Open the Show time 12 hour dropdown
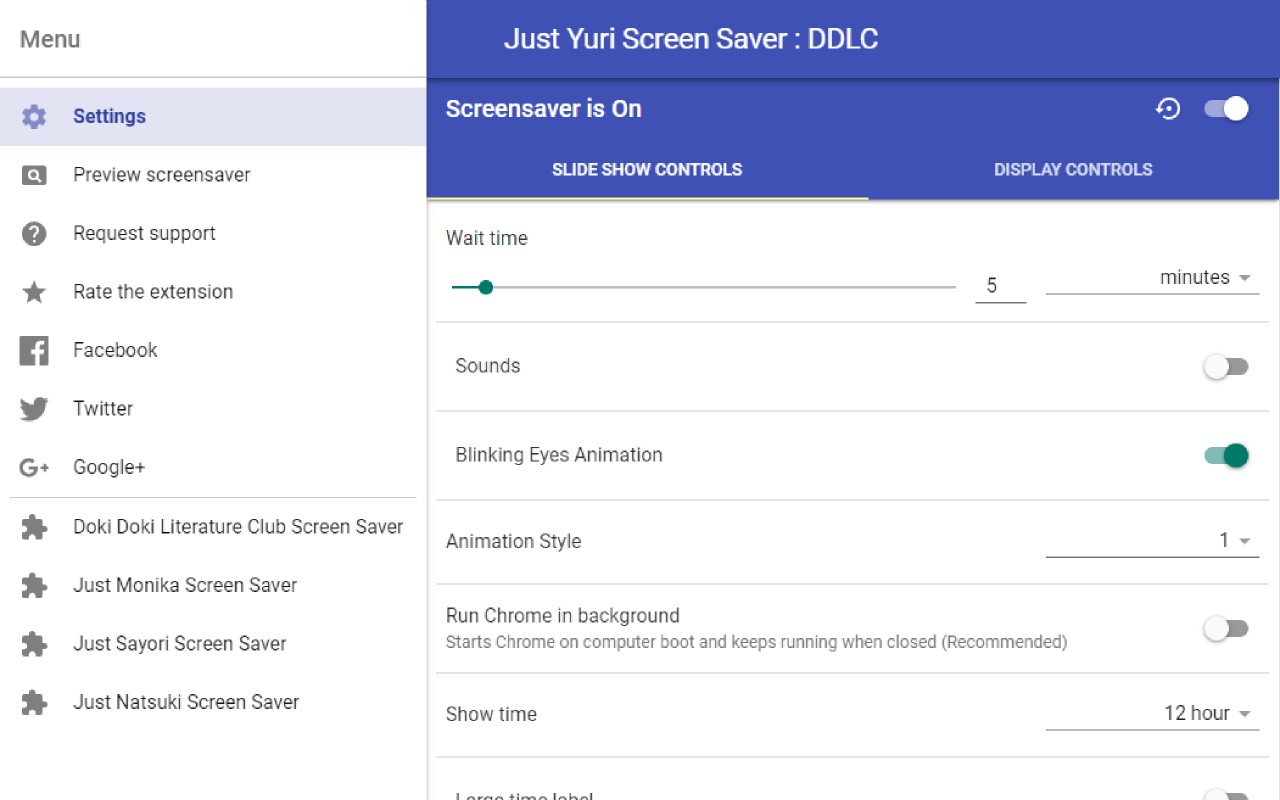Image resolution: width=1280 pixels, height=800 pixels. tap(1152, 713)
